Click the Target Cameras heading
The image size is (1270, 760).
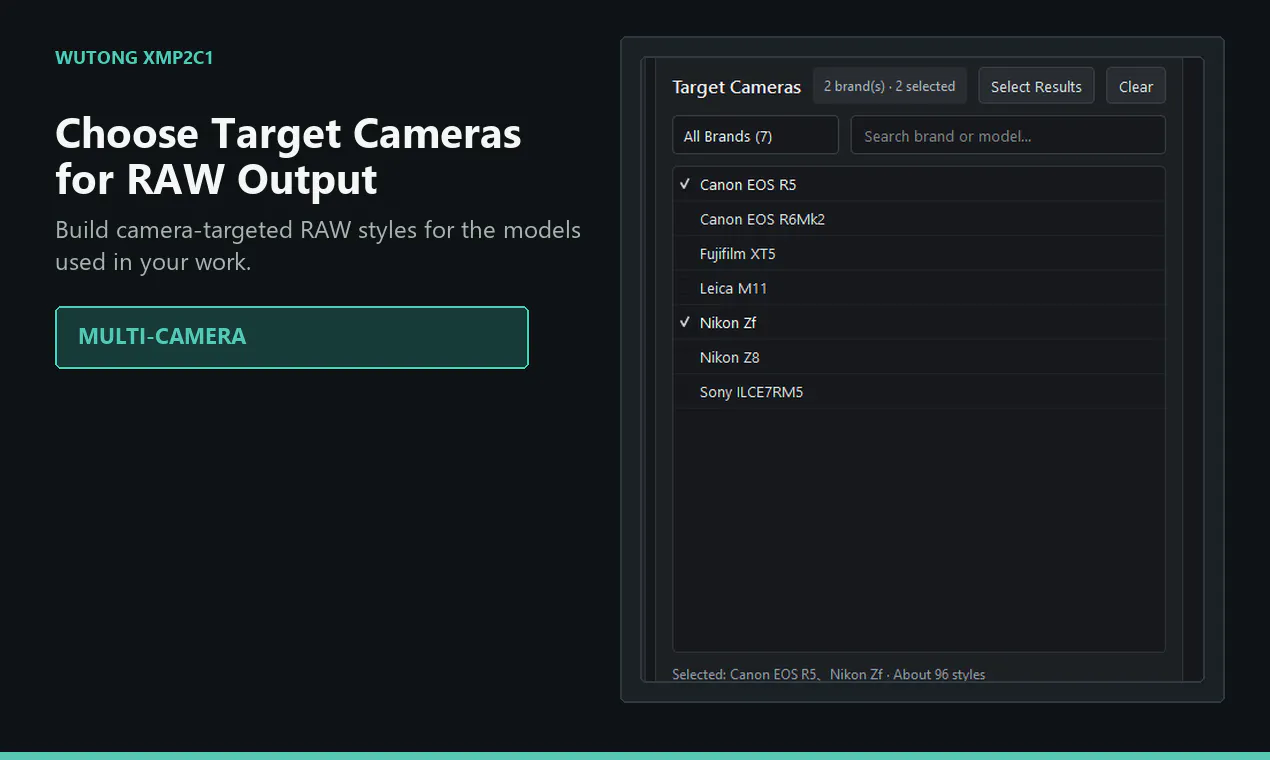point(737,87)
